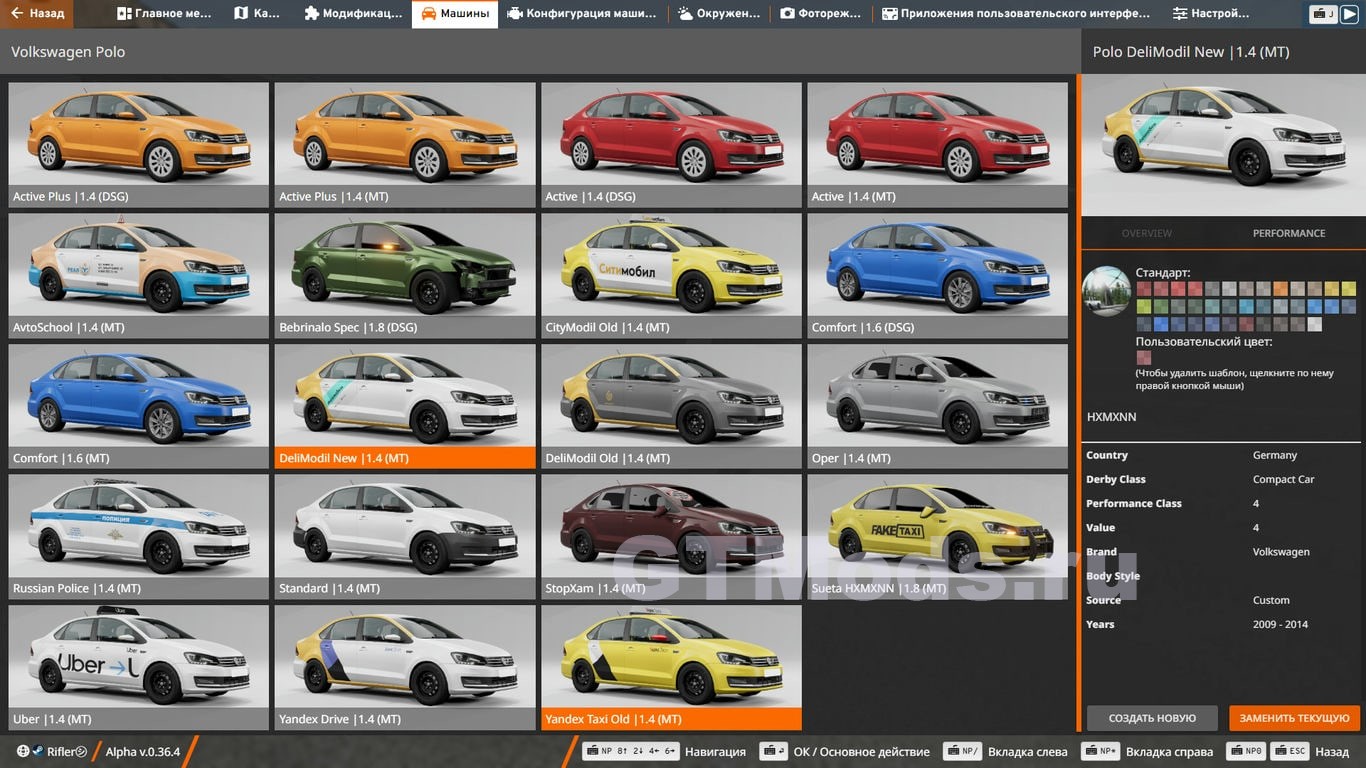Select the Bebrinalo Spec |1.8 (DSG) car
Screen dimensions: 1366x768
point(405,275)
